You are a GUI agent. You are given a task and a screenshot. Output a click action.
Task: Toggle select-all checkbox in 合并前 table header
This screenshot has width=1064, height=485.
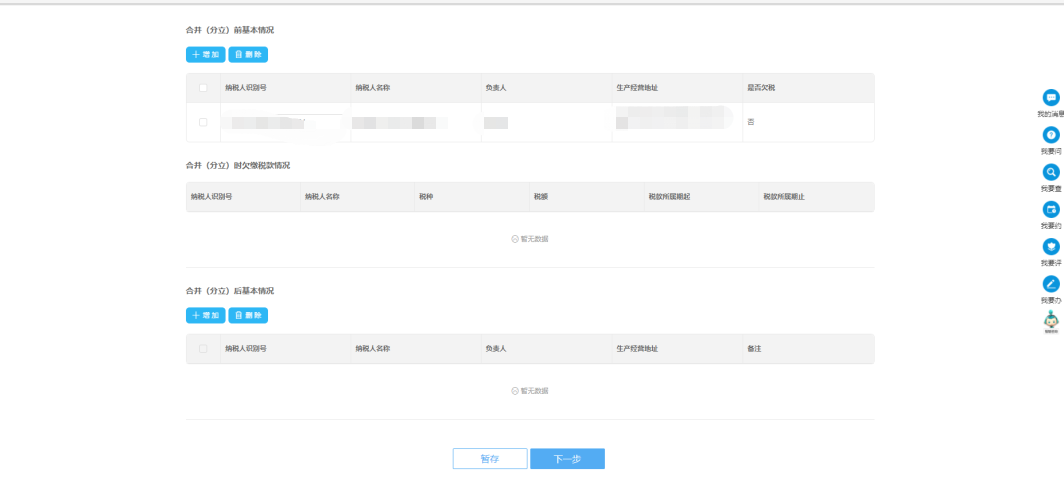[203, 88]
